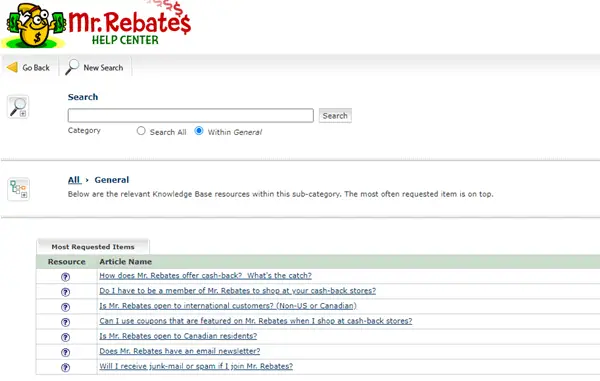Click the yellow Go Back arrow icon
The width and height of the screenshot is (600, 381).
coord(12,67)
